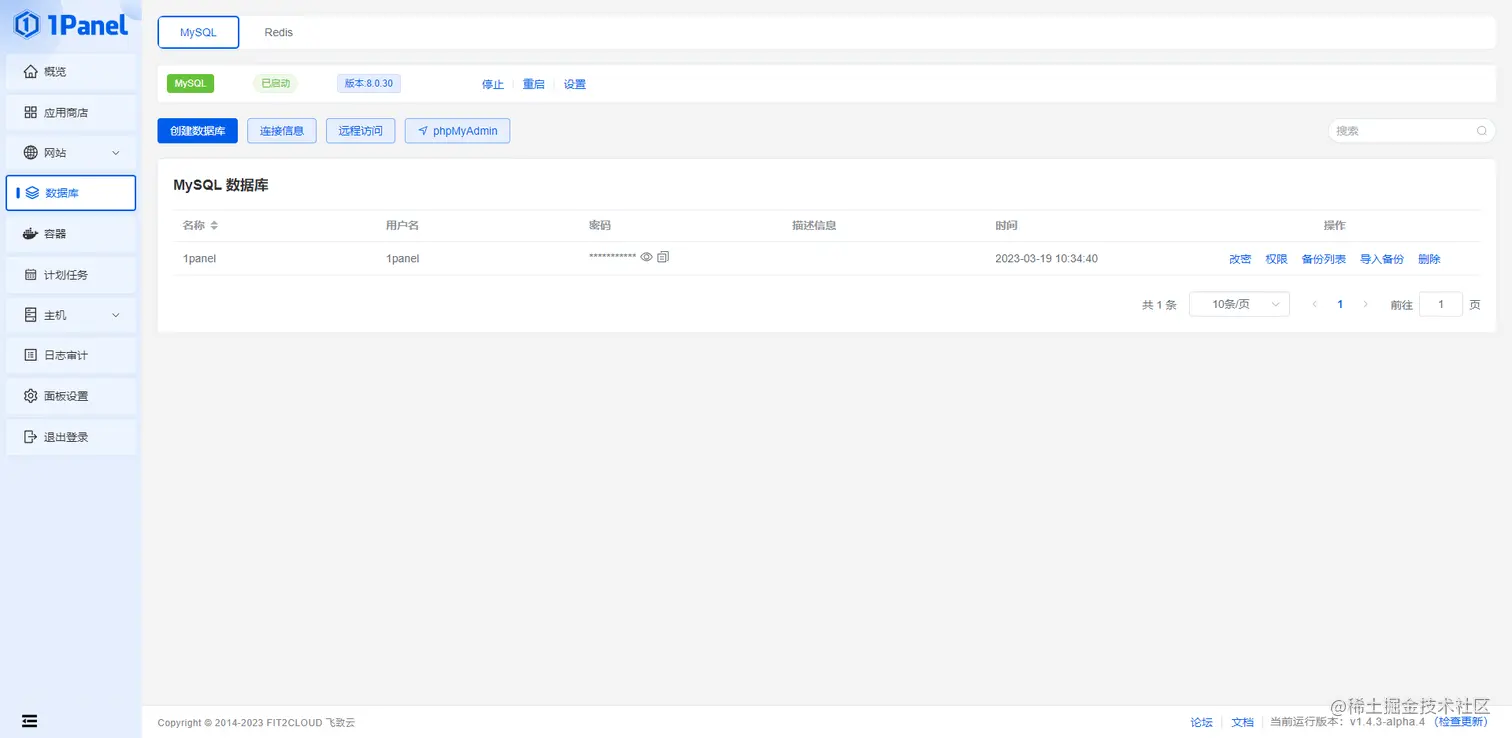Click the 1Panel logo
The width and height of the screenshot is (1512, 738).
[70, 24]
